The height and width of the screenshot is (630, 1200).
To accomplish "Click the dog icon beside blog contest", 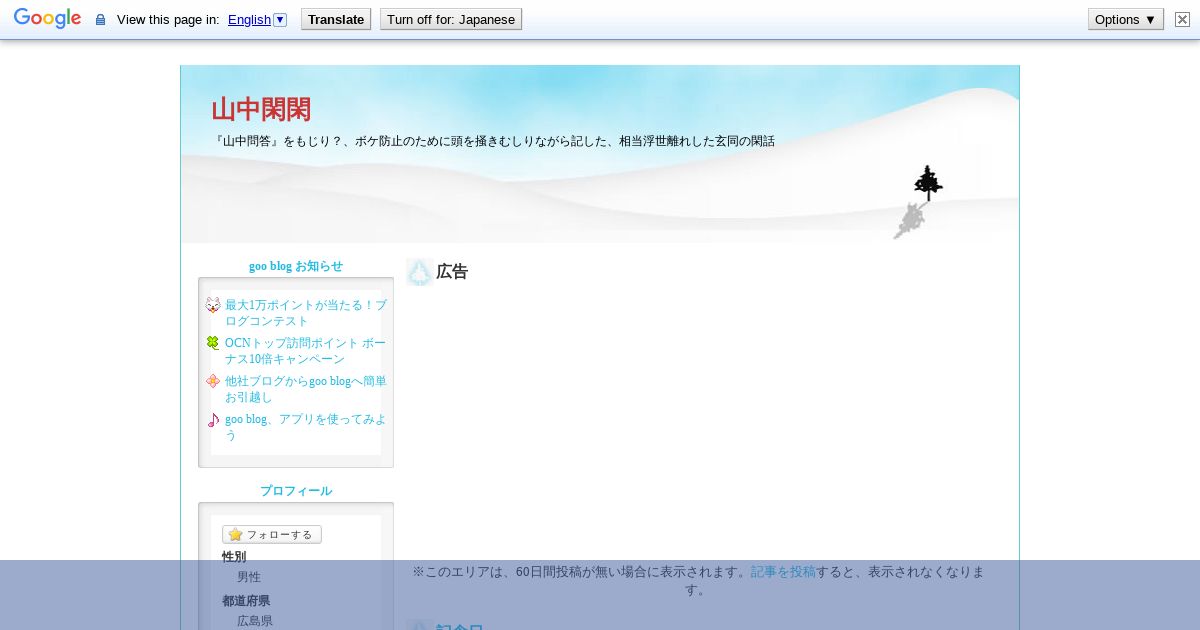I will 213,305.
